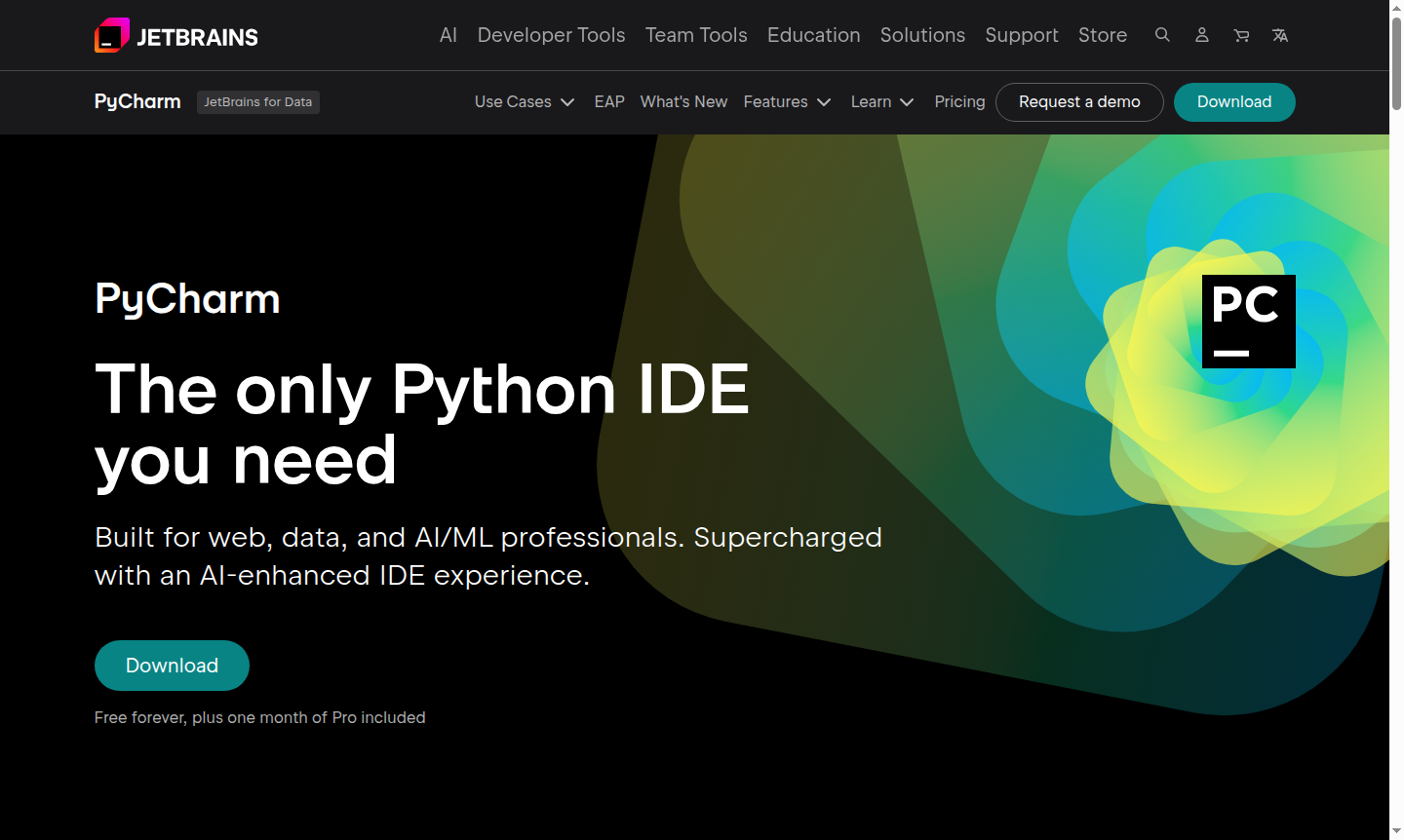Click the PyCharm wordmark in the navbar
Image resolution: width=1404 pixels, height=840 pixels.
pyautogui.click(x=136, y=101)
